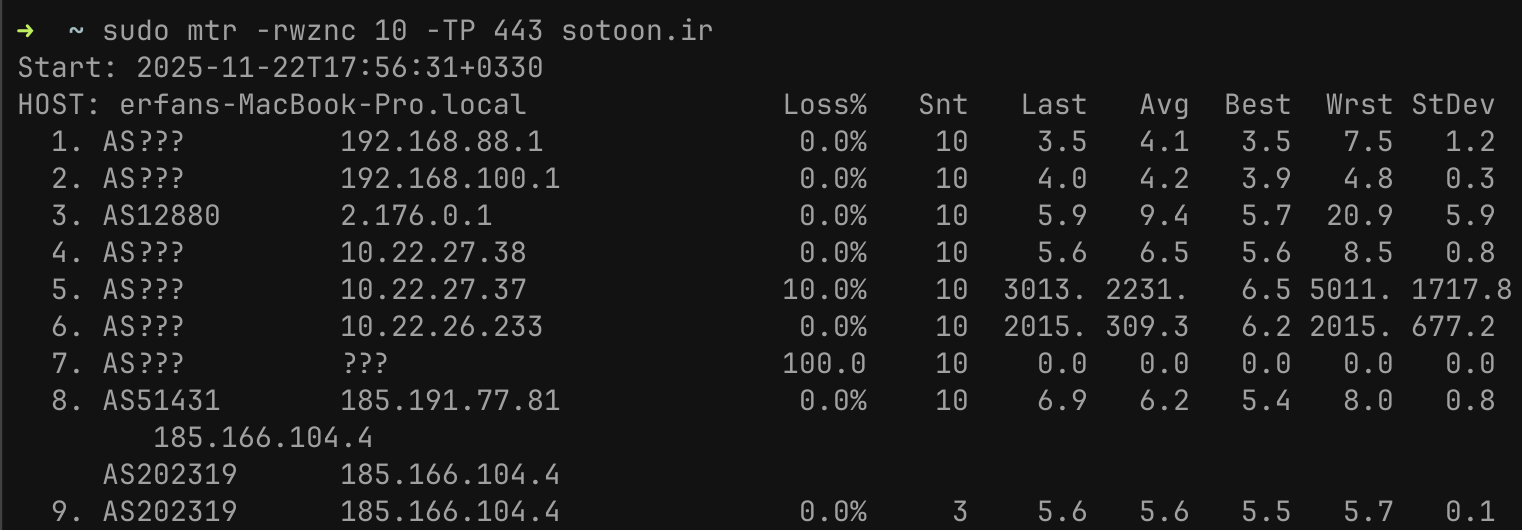Click the Snt column header
Image resolution: width=1522 pixels, height=530 pixels.
click(943, 105)
